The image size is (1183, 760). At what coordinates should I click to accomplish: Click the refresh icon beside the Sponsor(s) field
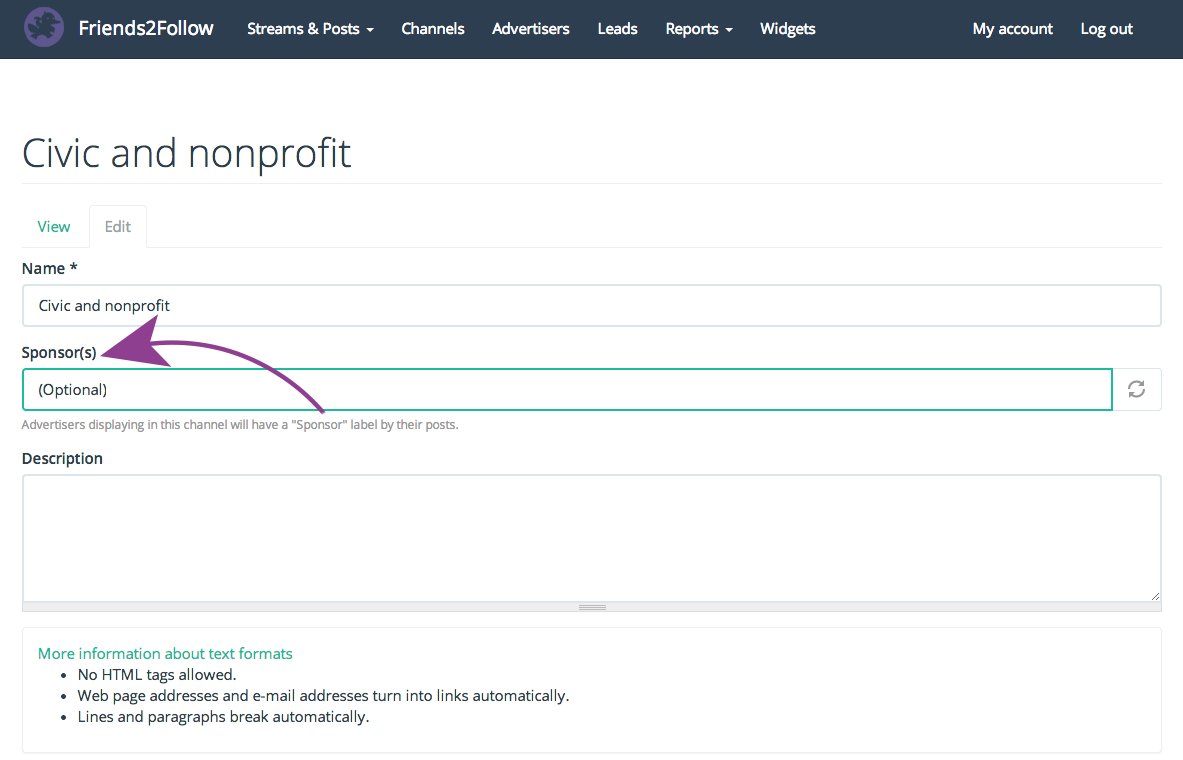point(1136,390)
